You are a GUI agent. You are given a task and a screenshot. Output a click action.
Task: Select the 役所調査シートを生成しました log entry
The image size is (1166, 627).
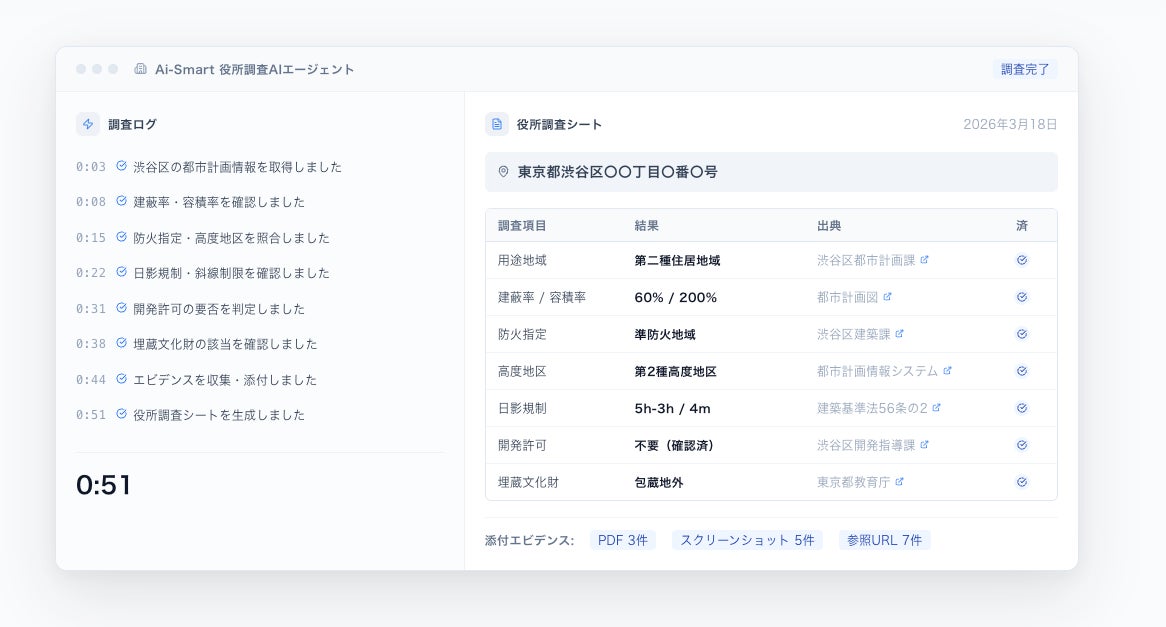(x=218, y=415)
